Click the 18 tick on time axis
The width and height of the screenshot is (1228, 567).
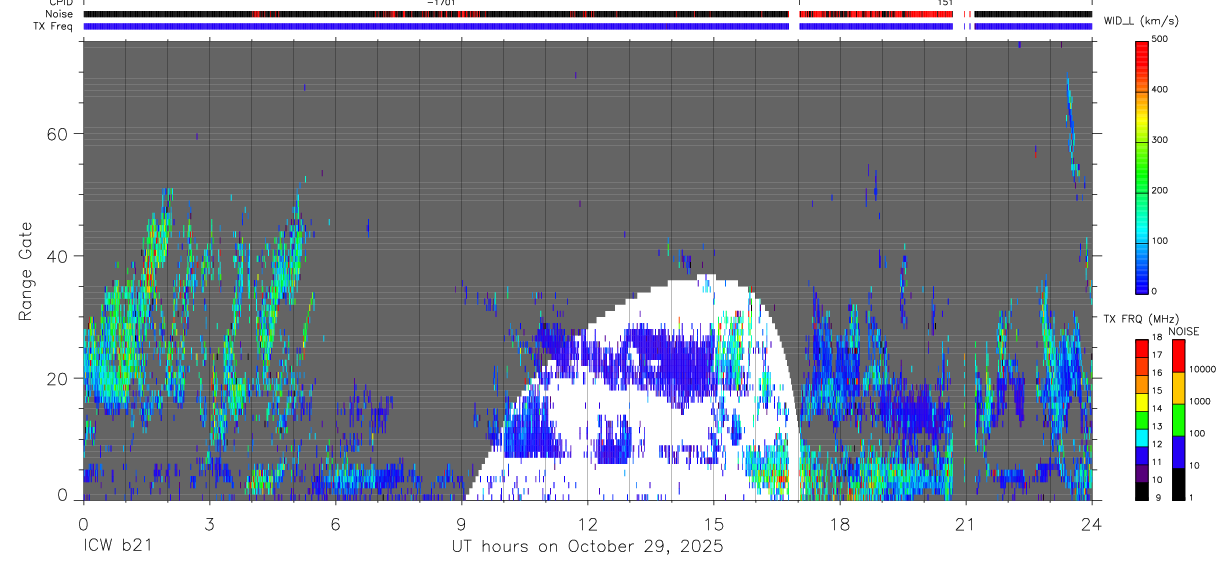point(839,523)
